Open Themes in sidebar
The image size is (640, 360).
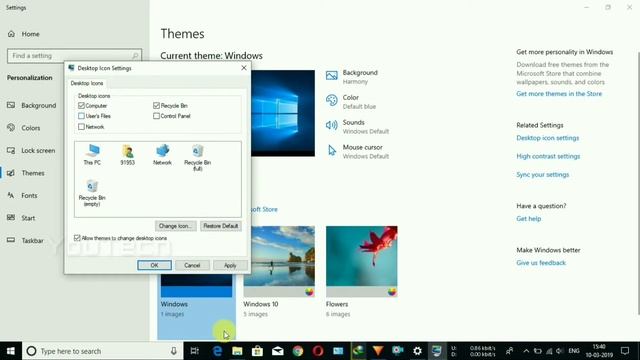26,173
